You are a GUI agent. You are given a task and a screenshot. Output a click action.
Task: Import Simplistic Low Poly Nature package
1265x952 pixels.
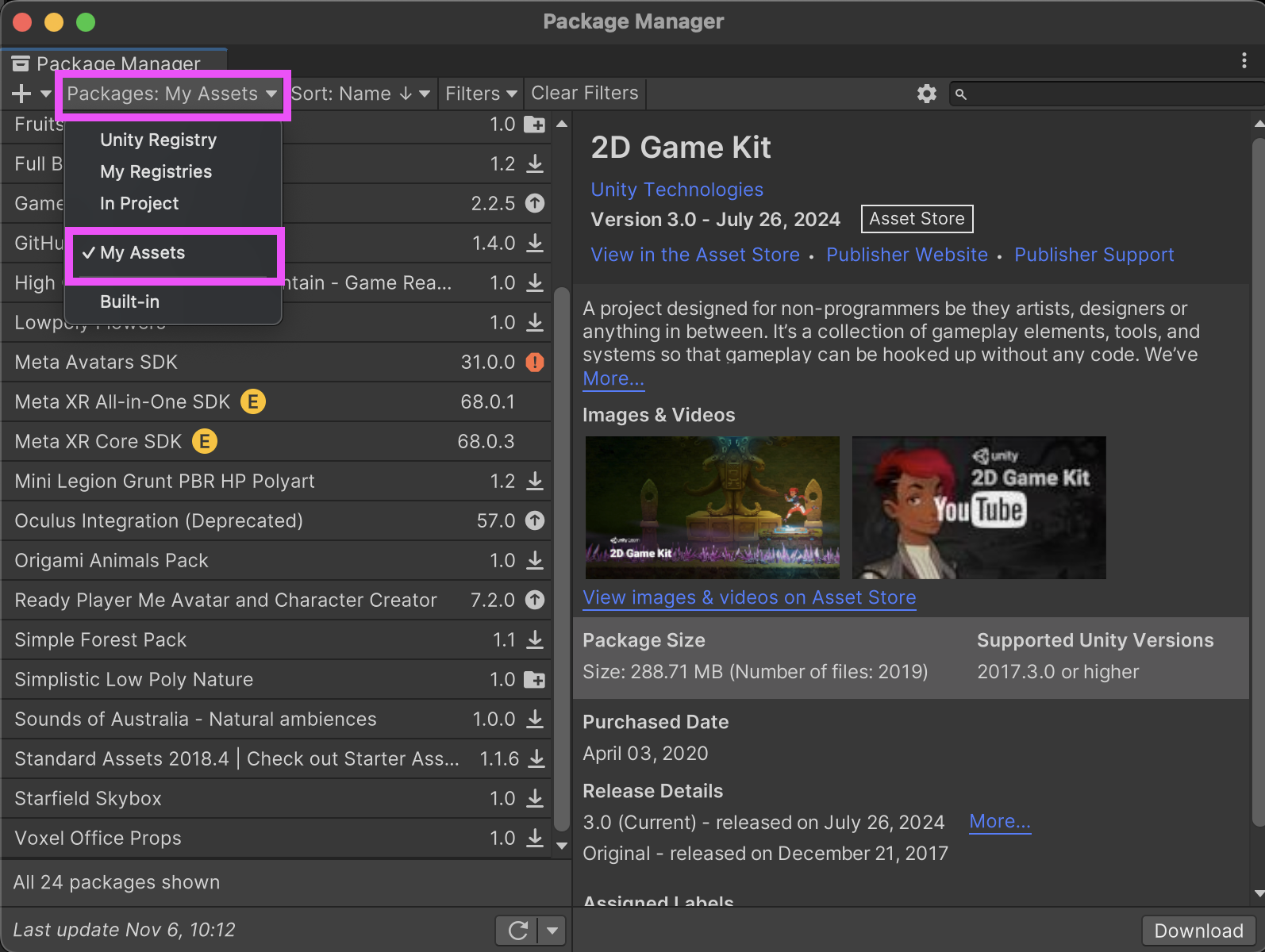[535, 680]
